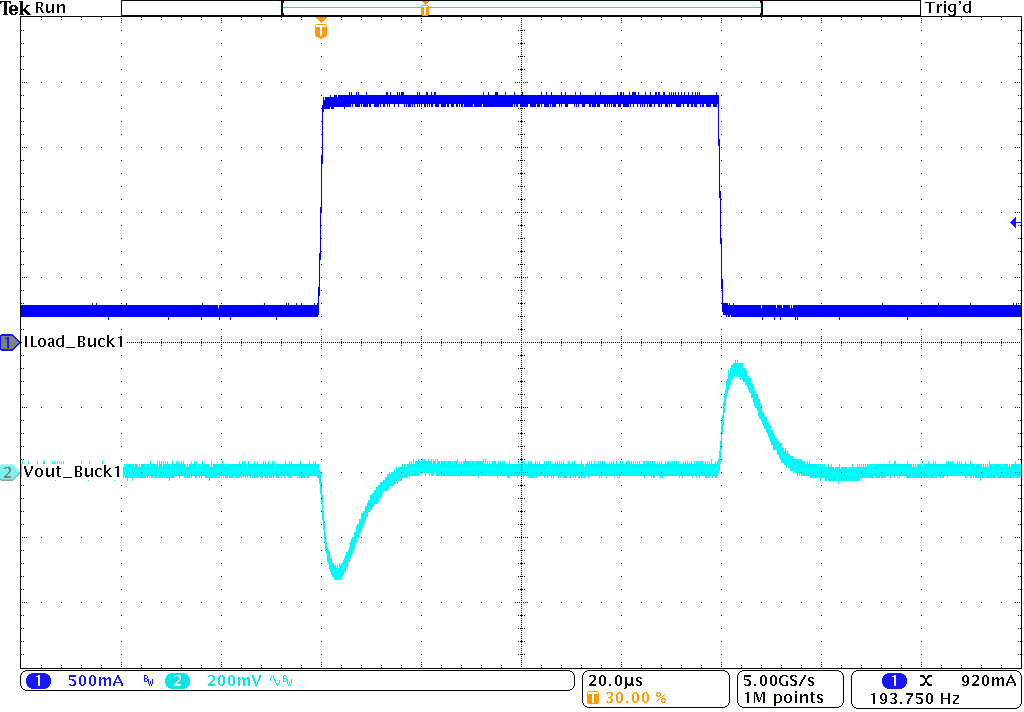Open the 500mA Channel 1 scale setting

coord(95,680)
